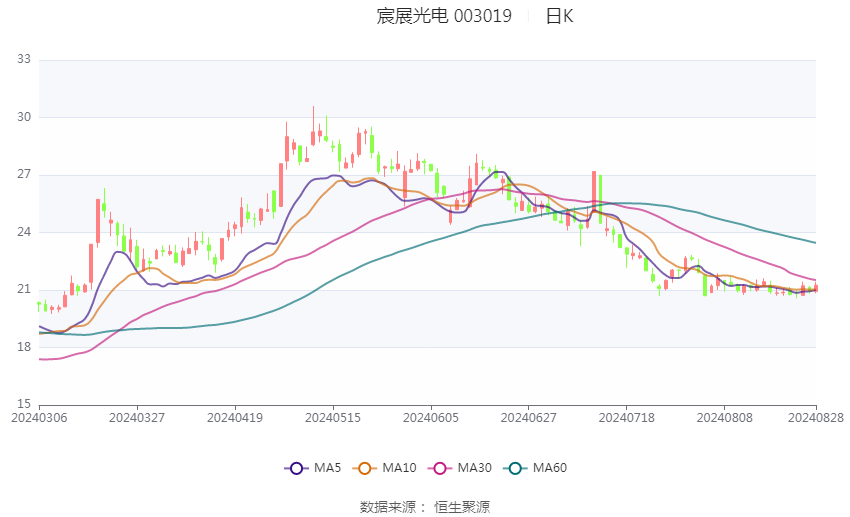Click the 30 y-axis price label

pyautogui.click(x=24, y=117)
